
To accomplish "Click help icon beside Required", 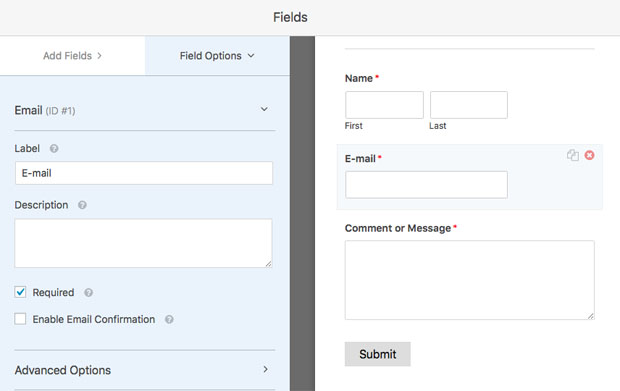I will click(x=89, y=293).
